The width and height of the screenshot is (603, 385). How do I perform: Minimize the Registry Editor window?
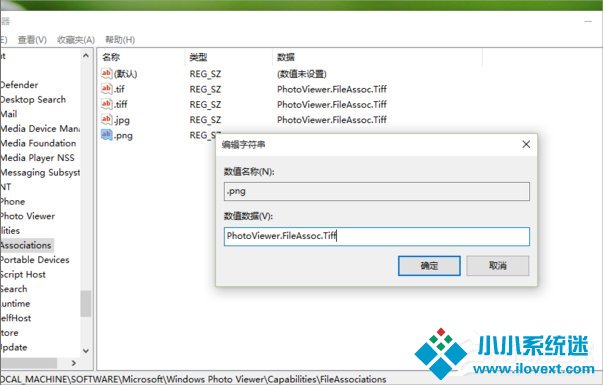[x=588, y=22]
